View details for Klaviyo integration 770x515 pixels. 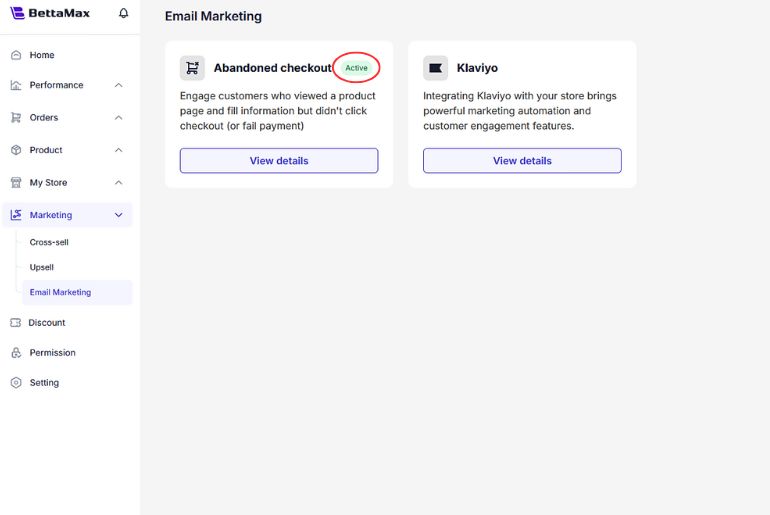522,161
